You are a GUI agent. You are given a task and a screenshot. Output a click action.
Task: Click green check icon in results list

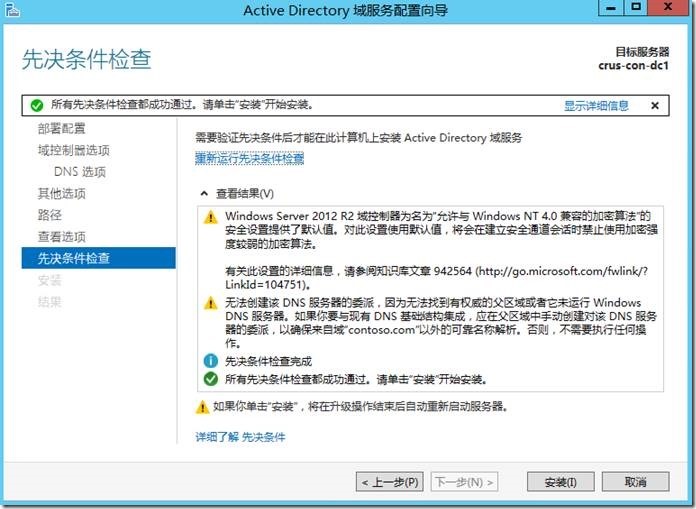[210, 379]
